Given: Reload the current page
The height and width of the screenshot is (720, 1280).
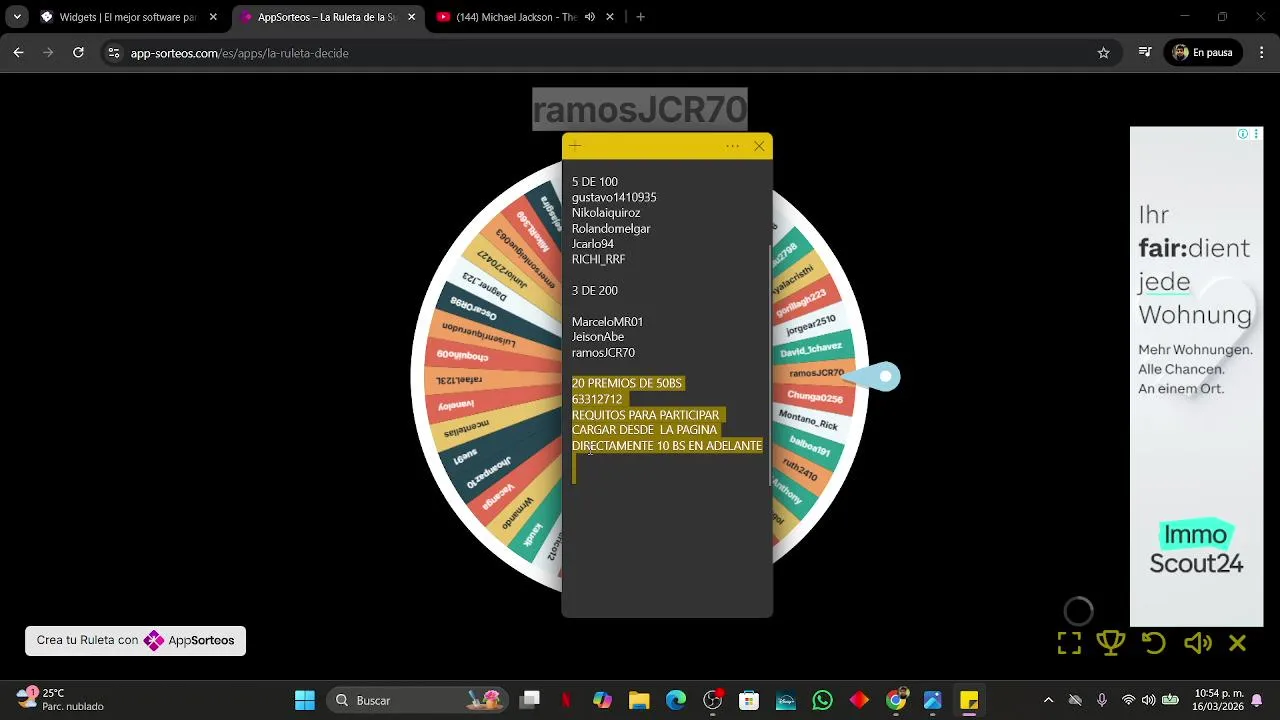Looking at the screenshot, I should (78, 53).
